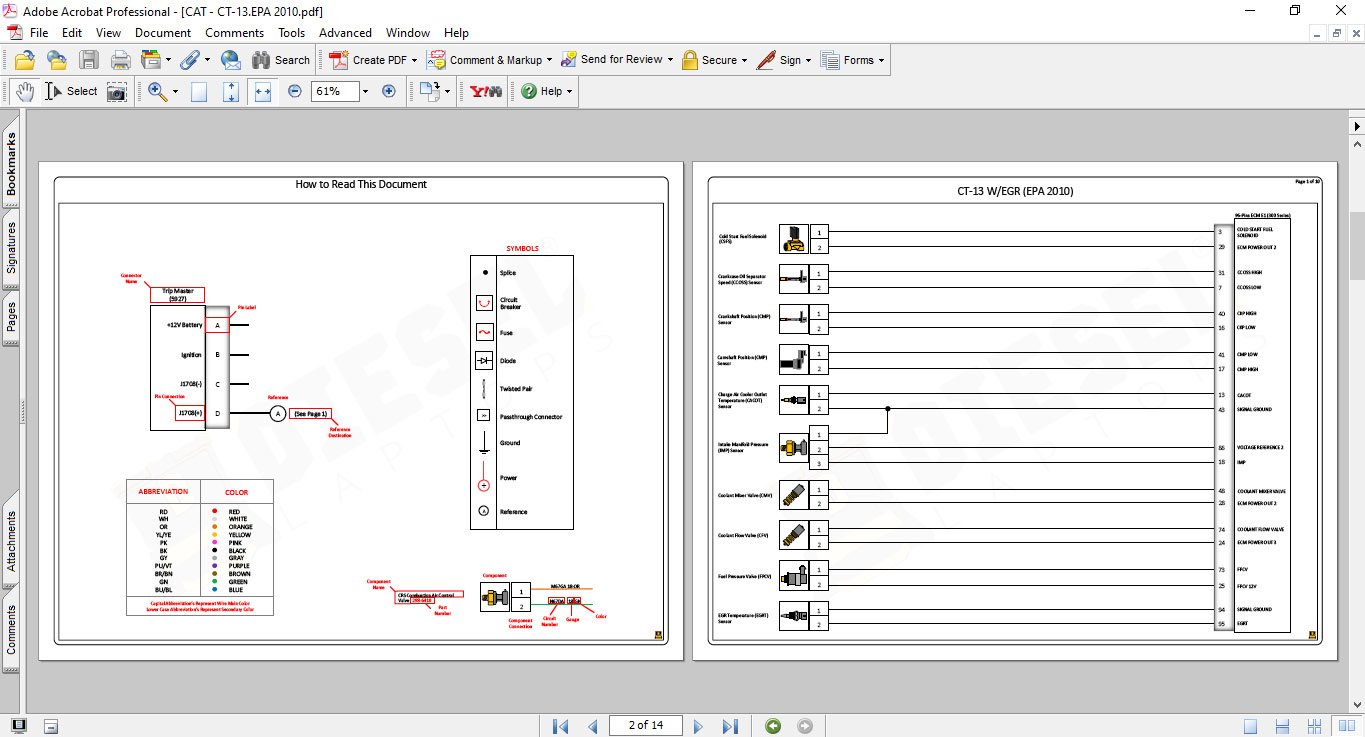
Task: Click the Save disk icon
Action: [89, 60]
